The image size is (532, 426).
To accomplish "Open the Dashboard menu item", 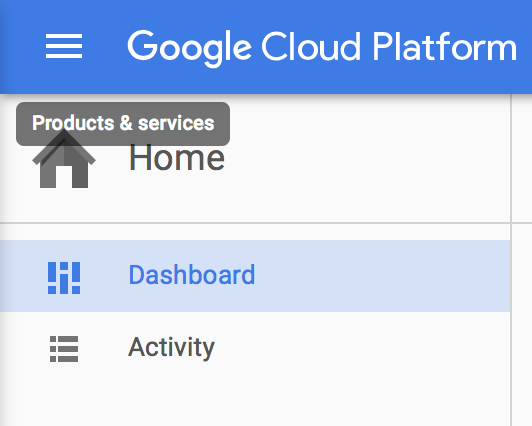I will tap(255, 276).
